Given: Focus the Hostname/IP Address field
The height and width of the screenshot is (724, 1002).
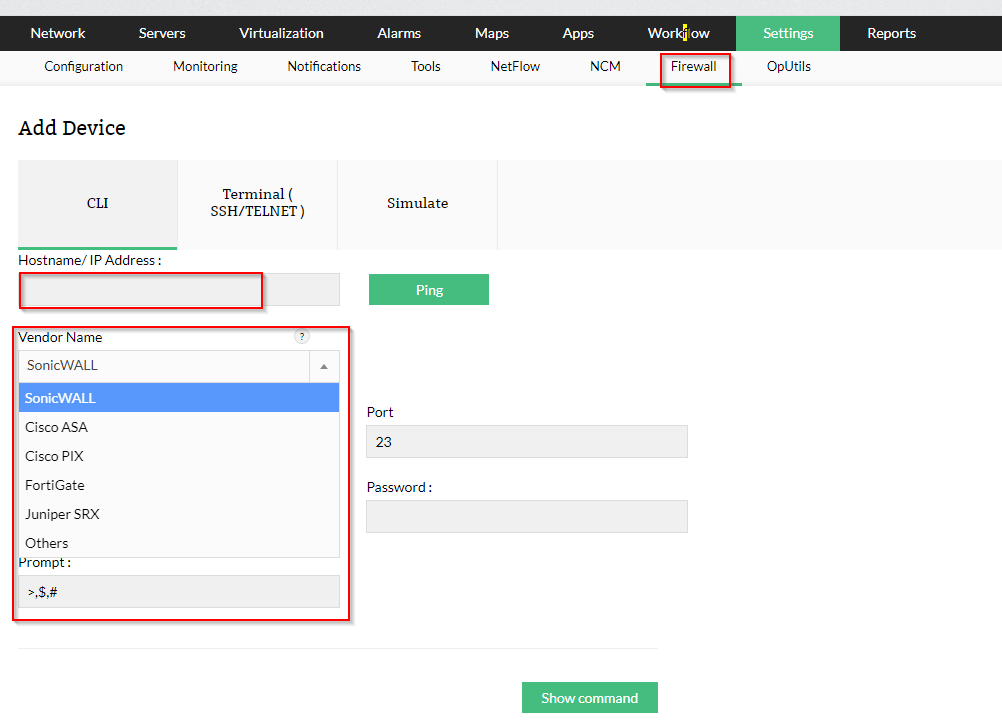Looking at the screenshot, I should pyautogui.click(x=179, y=290).
